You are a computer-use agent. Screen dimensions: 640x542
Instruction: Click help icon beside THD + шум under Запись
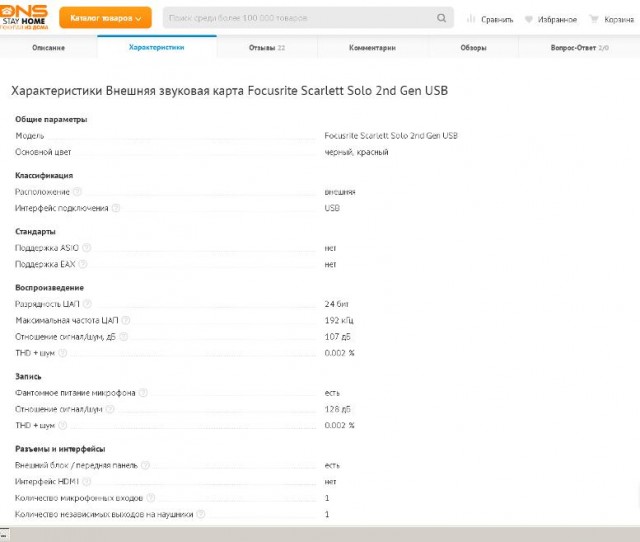[x=62, y=425]
